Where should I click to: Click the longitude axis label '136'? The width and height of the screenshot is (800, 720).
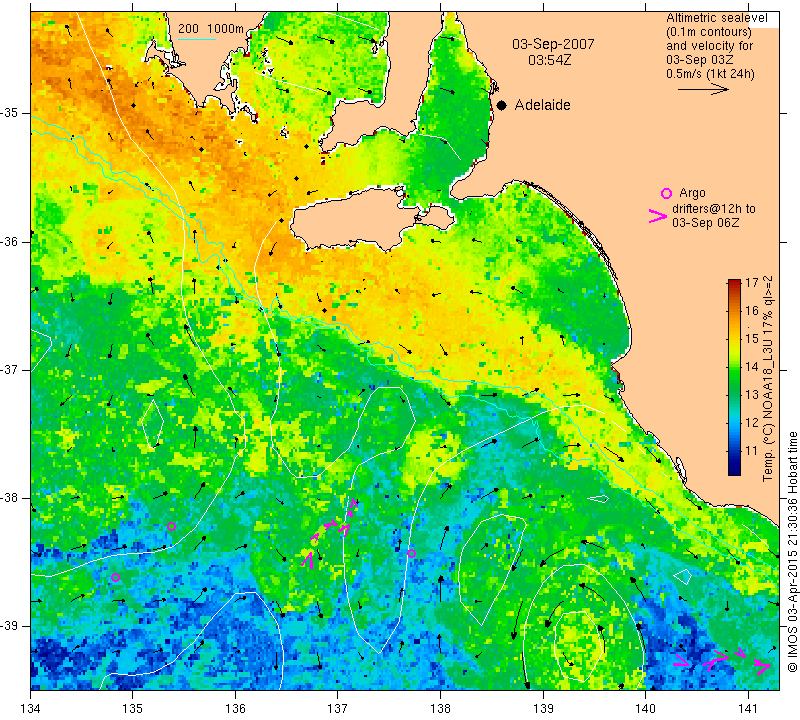(235, 709)
